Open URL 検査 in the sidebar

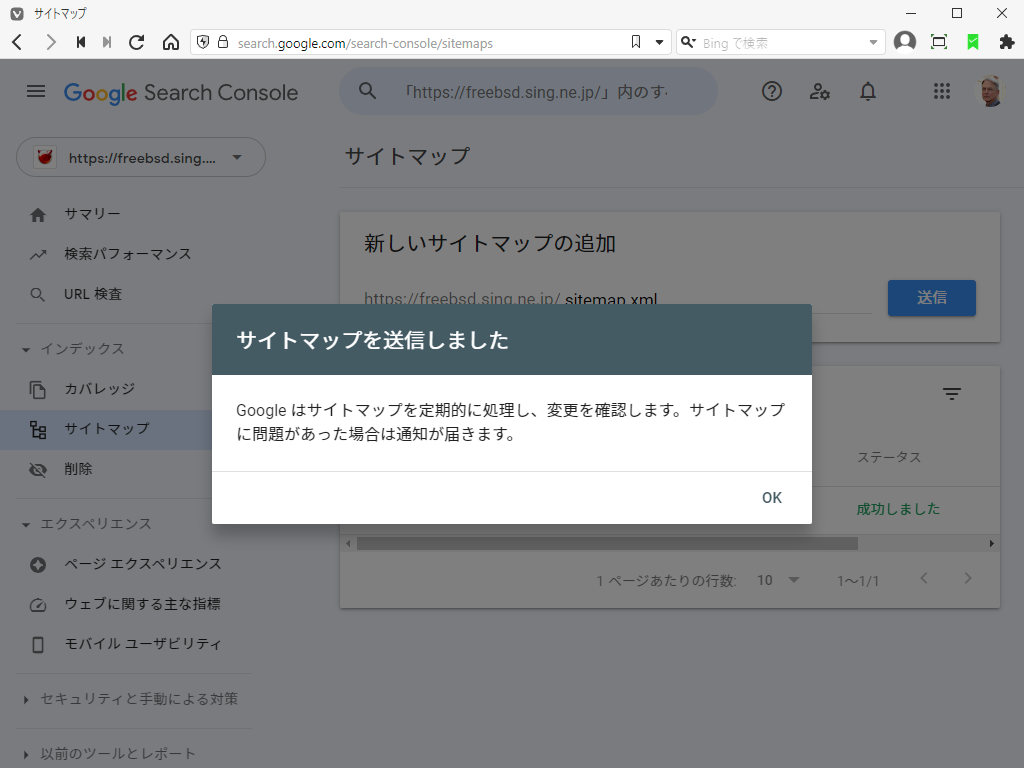pyautogui.click(x=93, y=295)
